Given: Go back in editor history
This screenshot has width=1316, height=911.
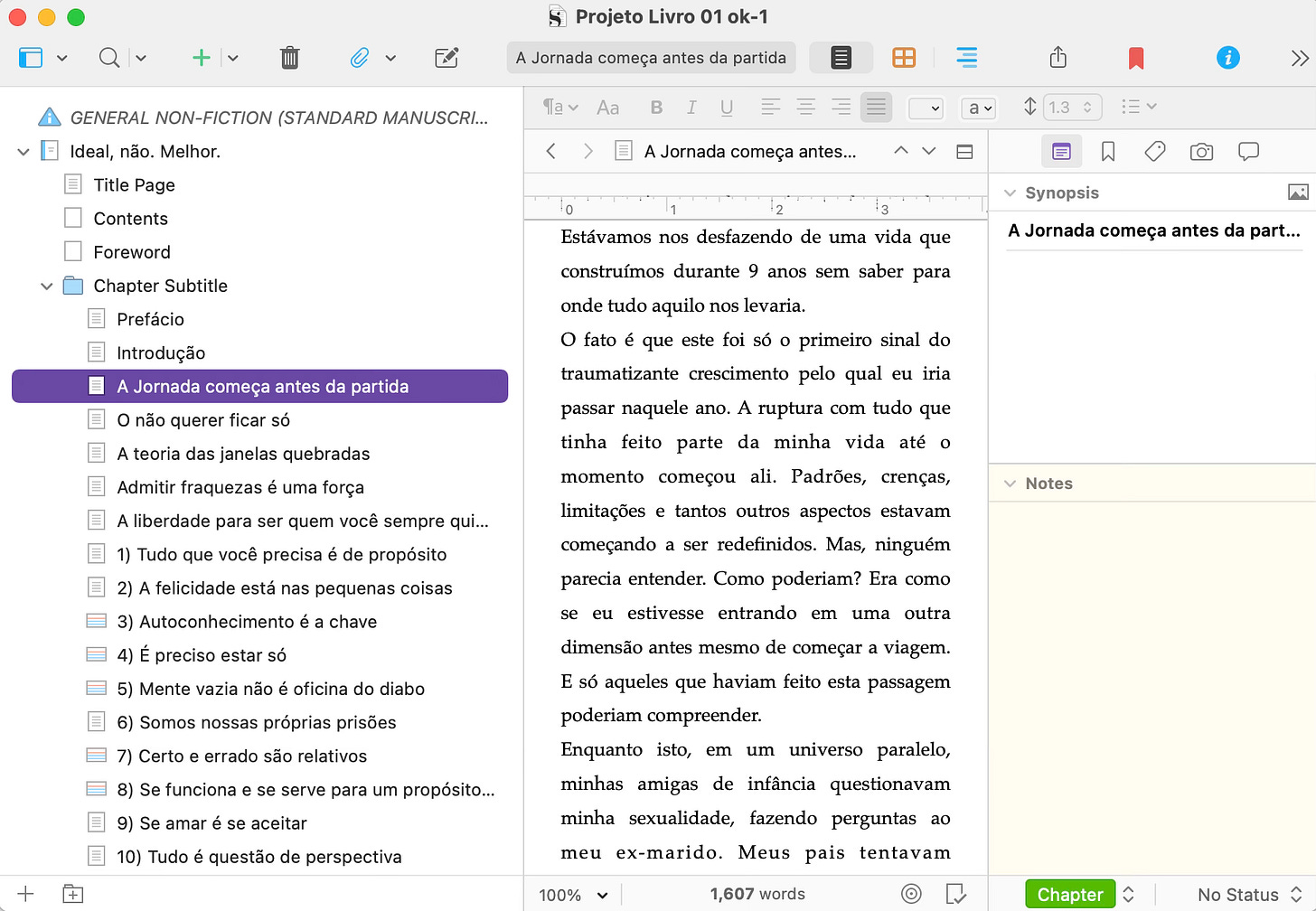Looking at the screenshot, I should pos(551,151).
